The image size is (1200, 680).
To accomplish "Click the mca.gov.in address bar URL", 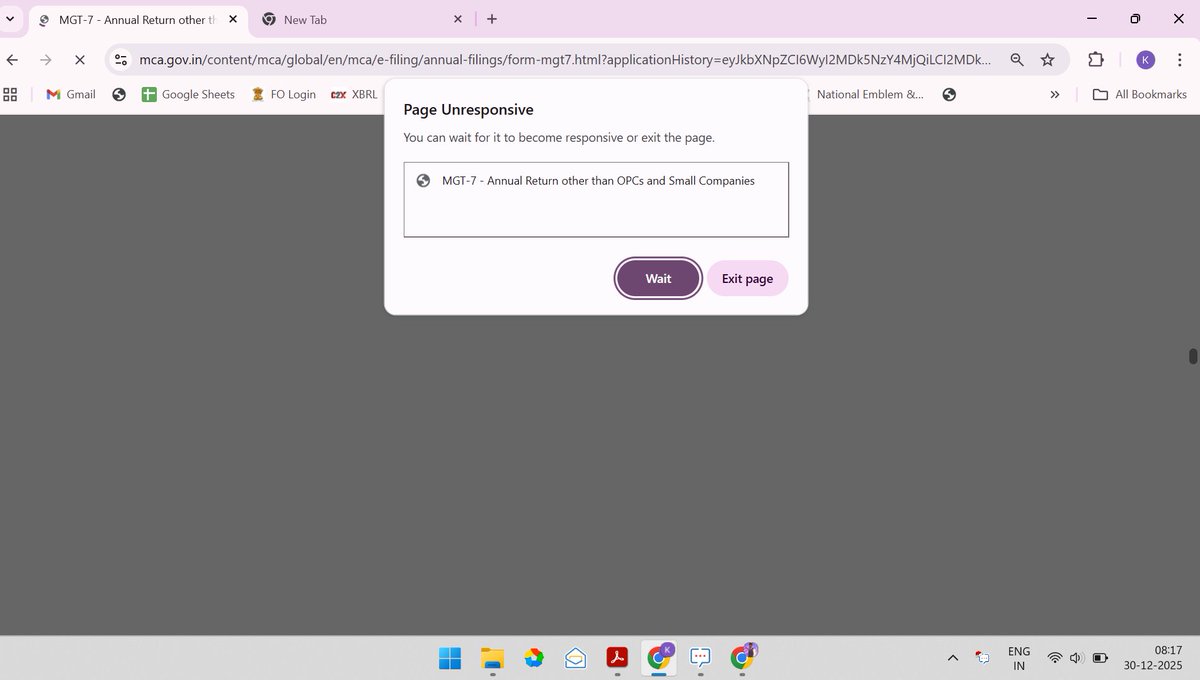I will (565, 60).
